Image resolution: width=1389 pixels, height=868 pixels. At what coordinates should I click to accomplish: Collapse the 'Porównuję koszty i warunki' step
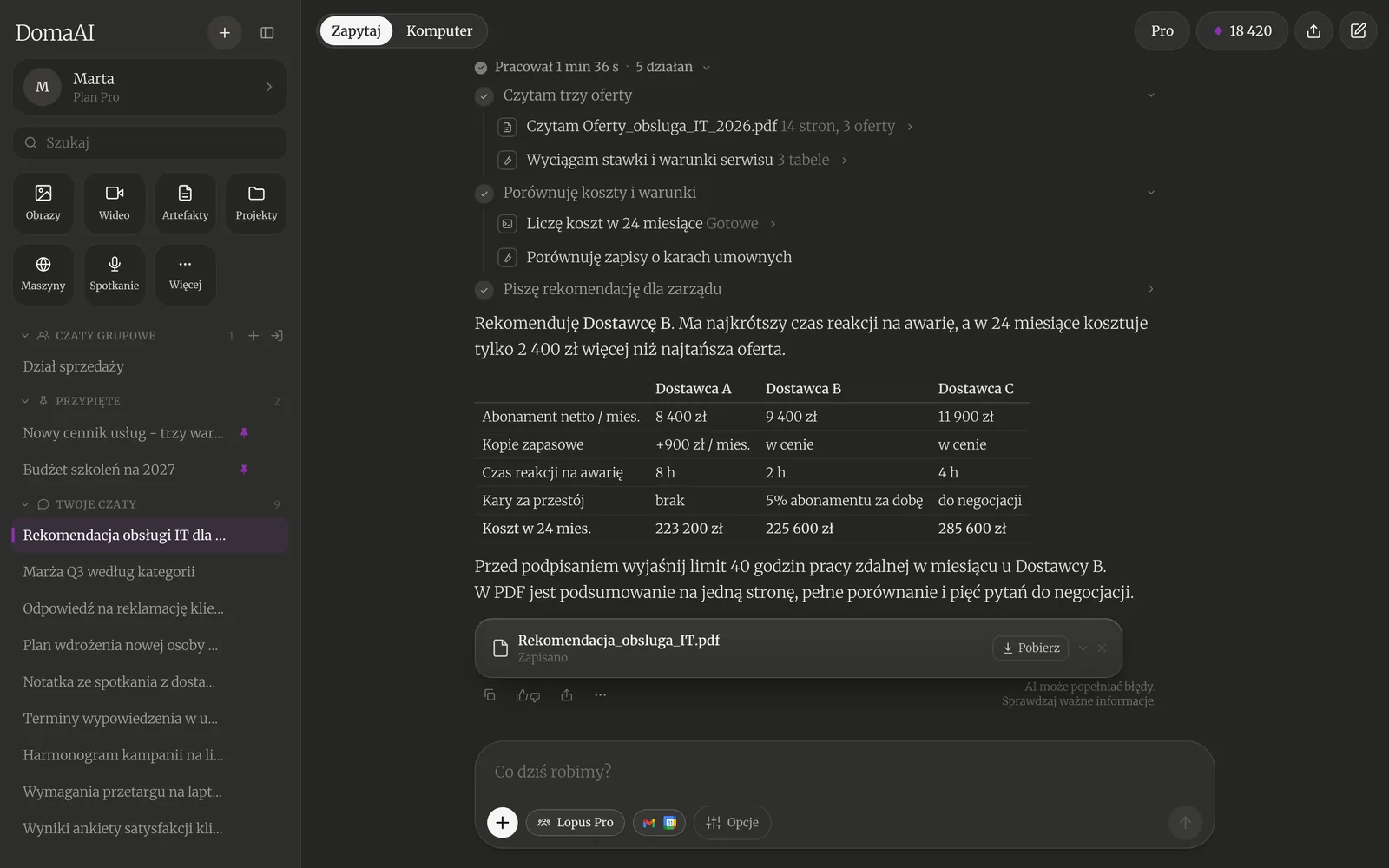point(1151,193)
